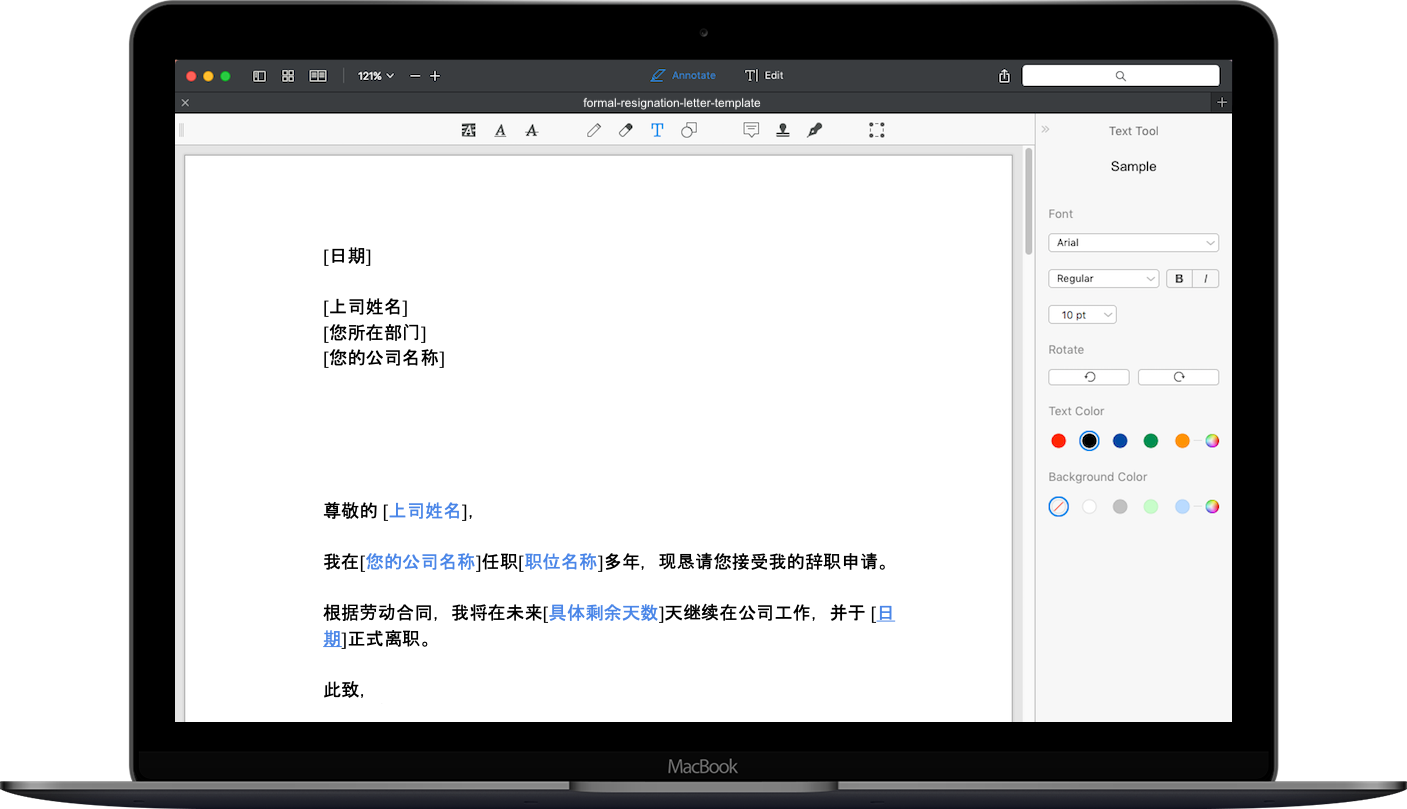Choose light green background color
This screenshot has width=1407, height=809.
coord(1151,507)
